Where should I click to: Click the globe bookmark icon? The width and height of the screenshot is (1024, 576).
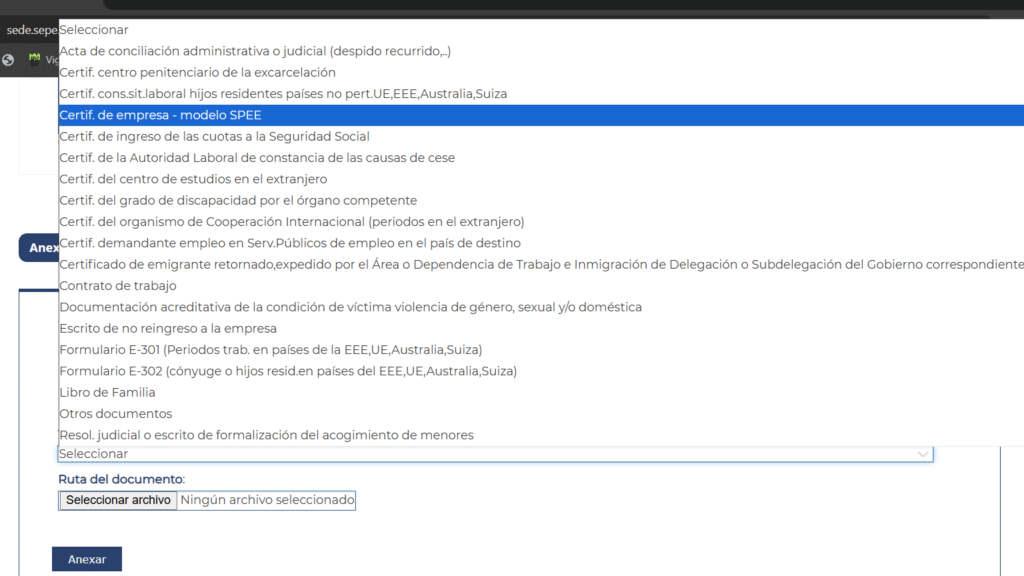click(8, 59)
